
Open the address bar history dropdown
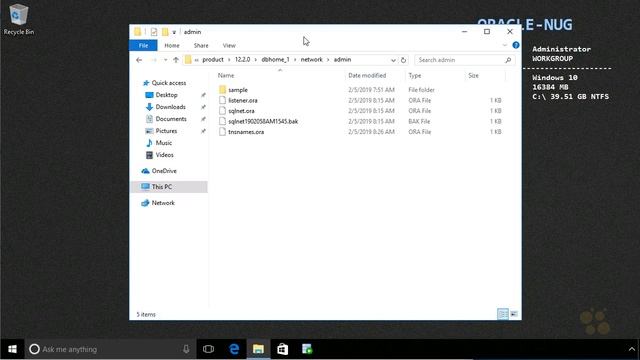(x=393, y=60)
